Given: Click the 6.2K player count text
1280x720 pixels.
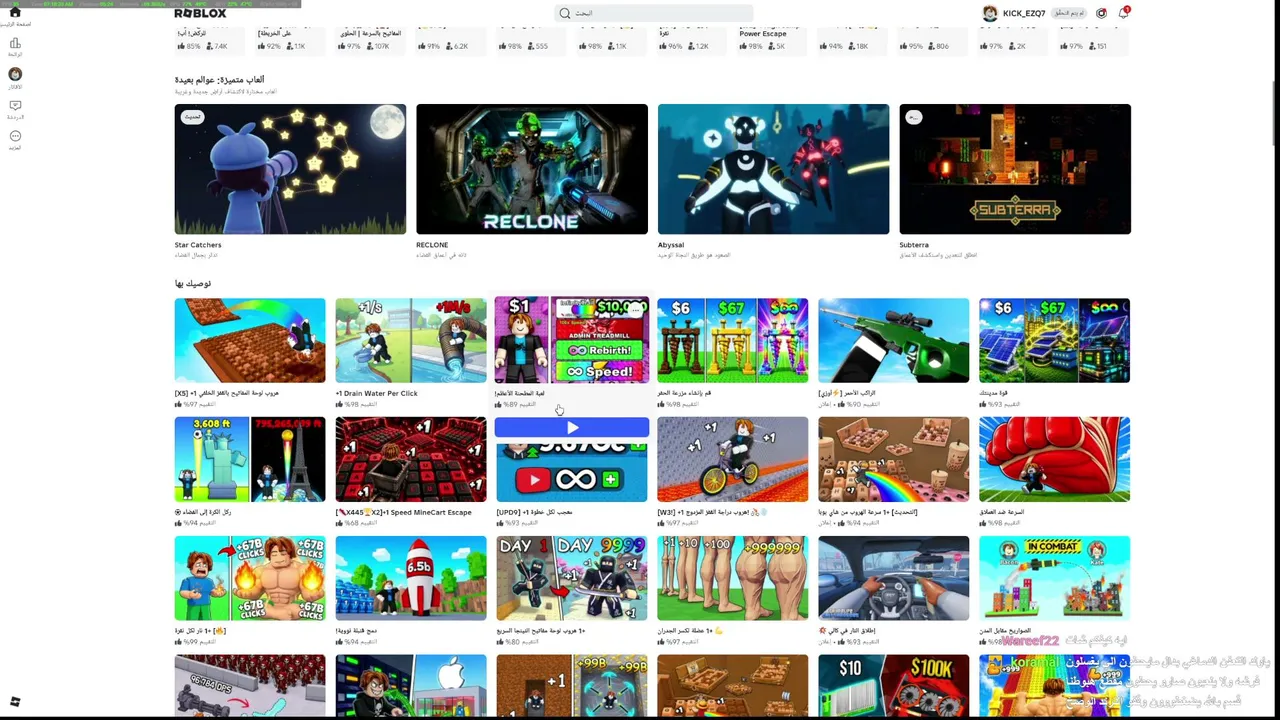Looking at the screenshot, I should tap(461, 46).
